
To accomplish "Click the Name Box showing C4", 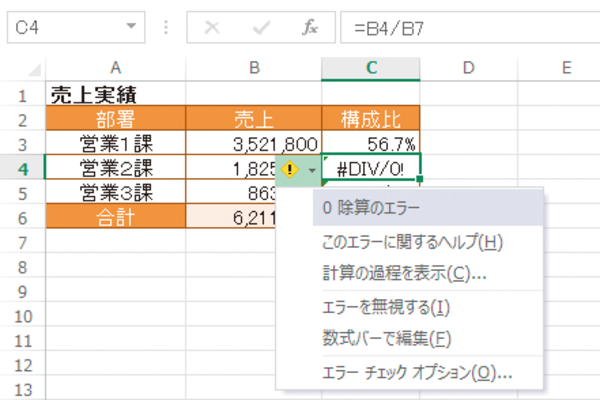I will point(76,27).
